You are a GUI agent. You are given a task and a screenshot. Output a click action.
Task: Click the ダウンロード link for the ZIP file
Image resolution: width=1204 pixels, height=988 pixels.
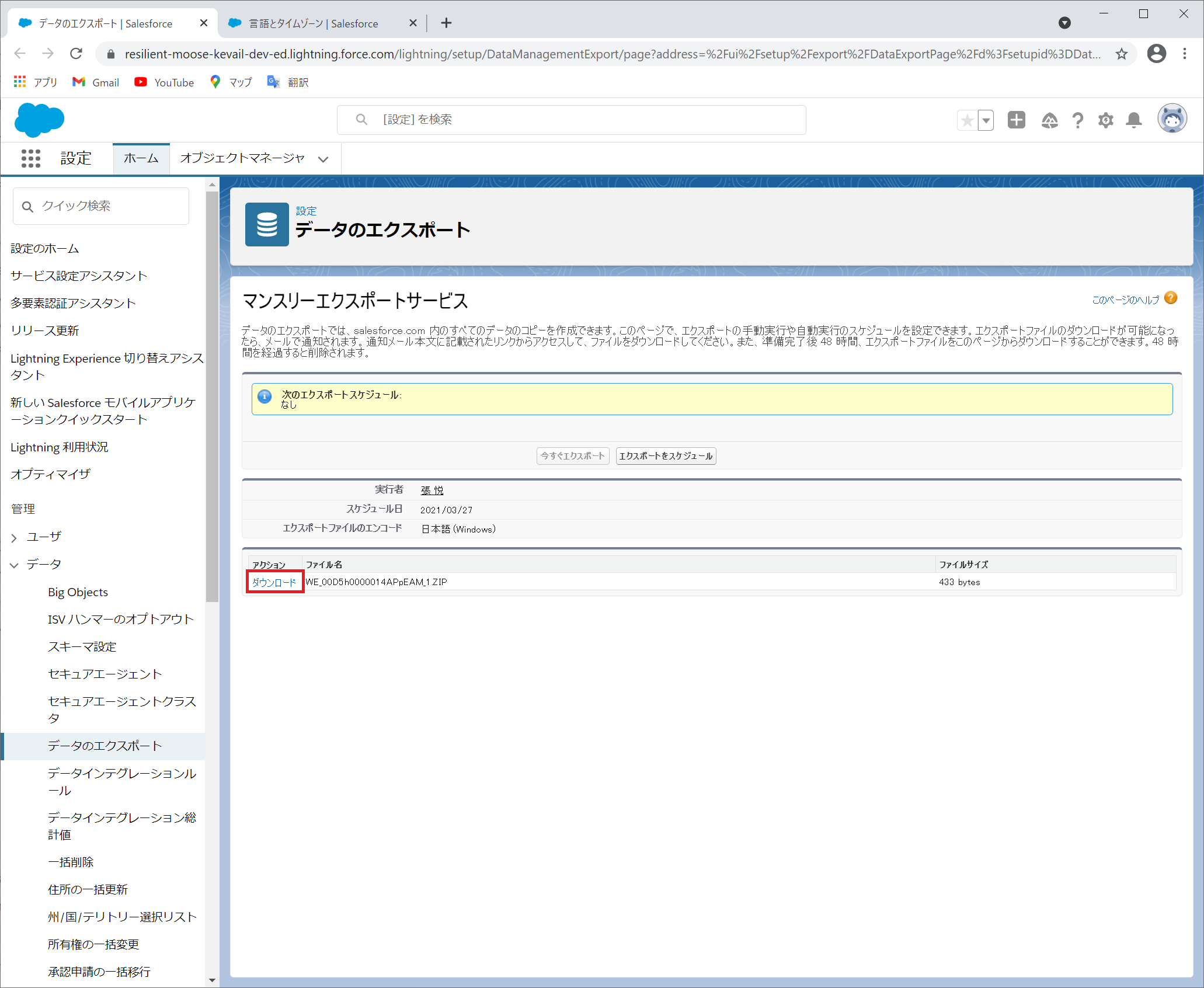point(274,582)
